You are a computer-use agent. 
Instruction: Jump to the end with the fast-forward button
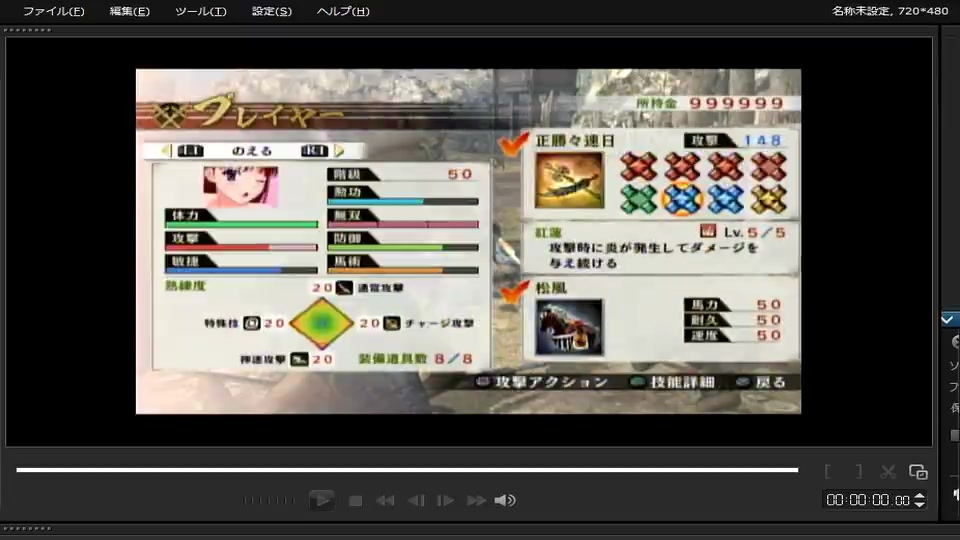pos(476,501)
